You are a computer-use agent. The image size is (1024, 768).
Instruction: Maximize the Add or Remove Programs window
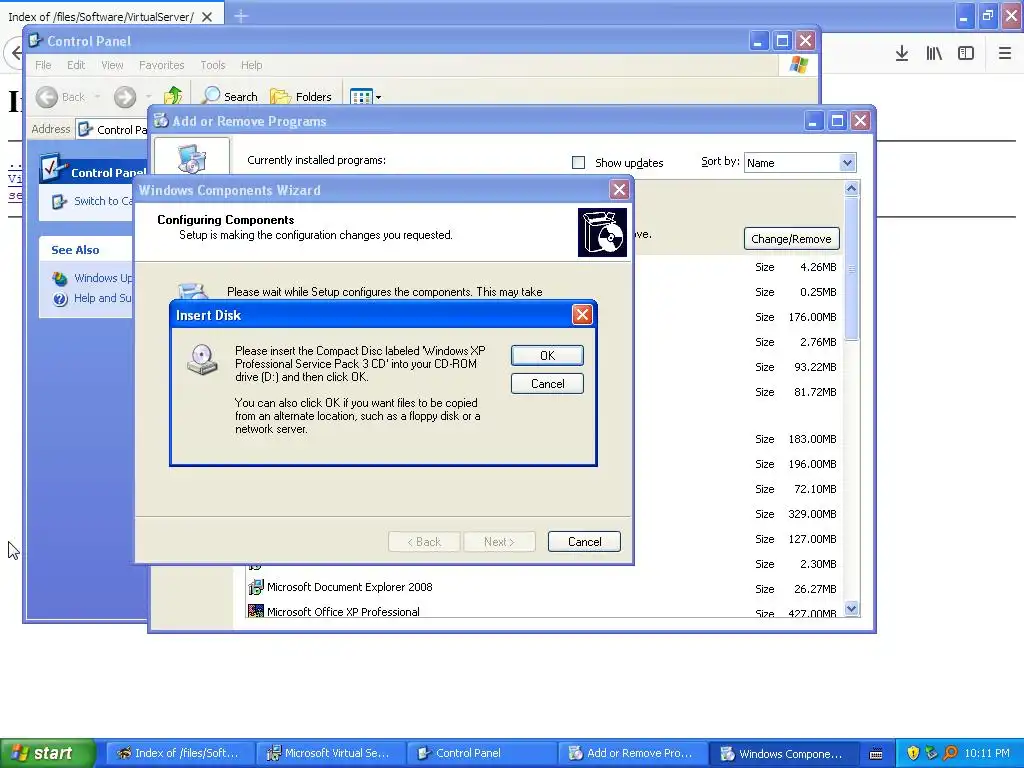(x=837, y=121)
